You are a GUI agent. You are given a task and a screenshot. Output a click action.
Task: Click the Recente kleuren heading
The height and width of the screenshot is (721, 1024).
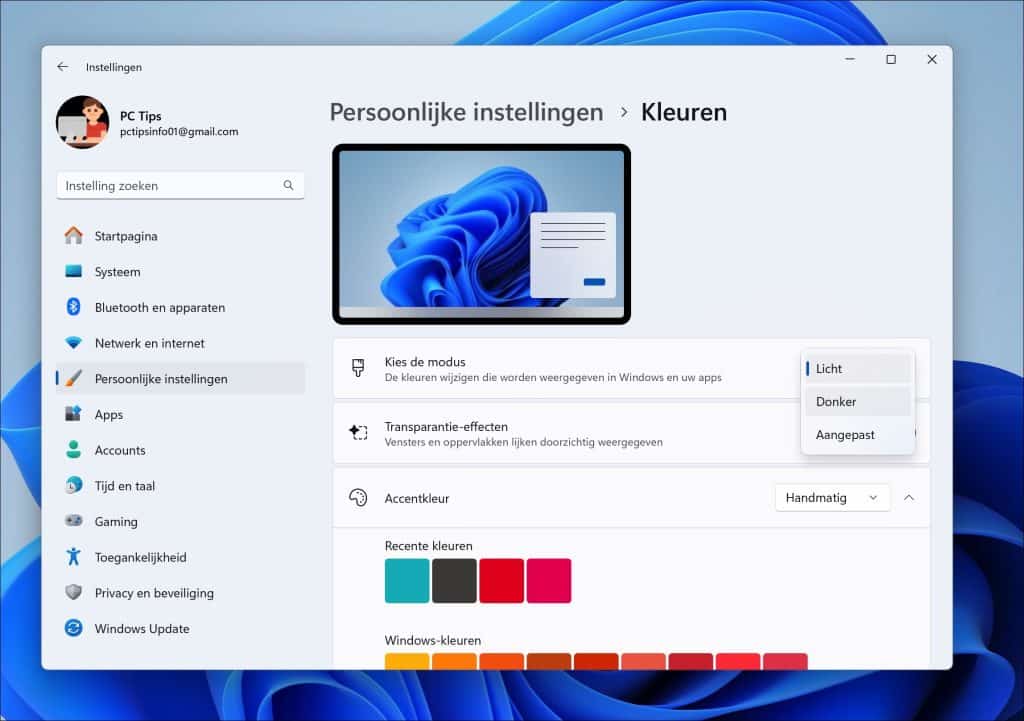click(x=428, y=545)
